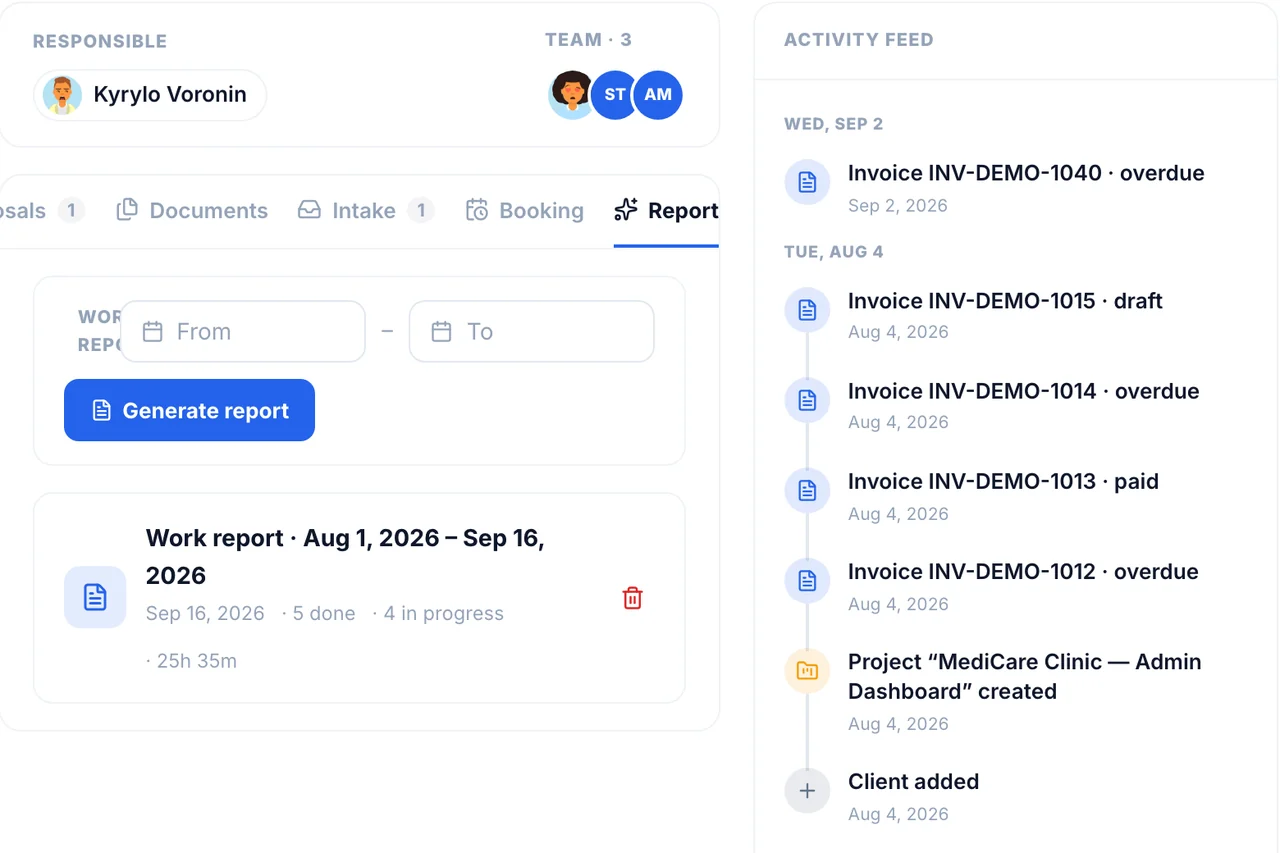Image resolution: width=1280 pixels, height=853 pixels.
Task: Click the first team member photo avatar
Action: 572,95
